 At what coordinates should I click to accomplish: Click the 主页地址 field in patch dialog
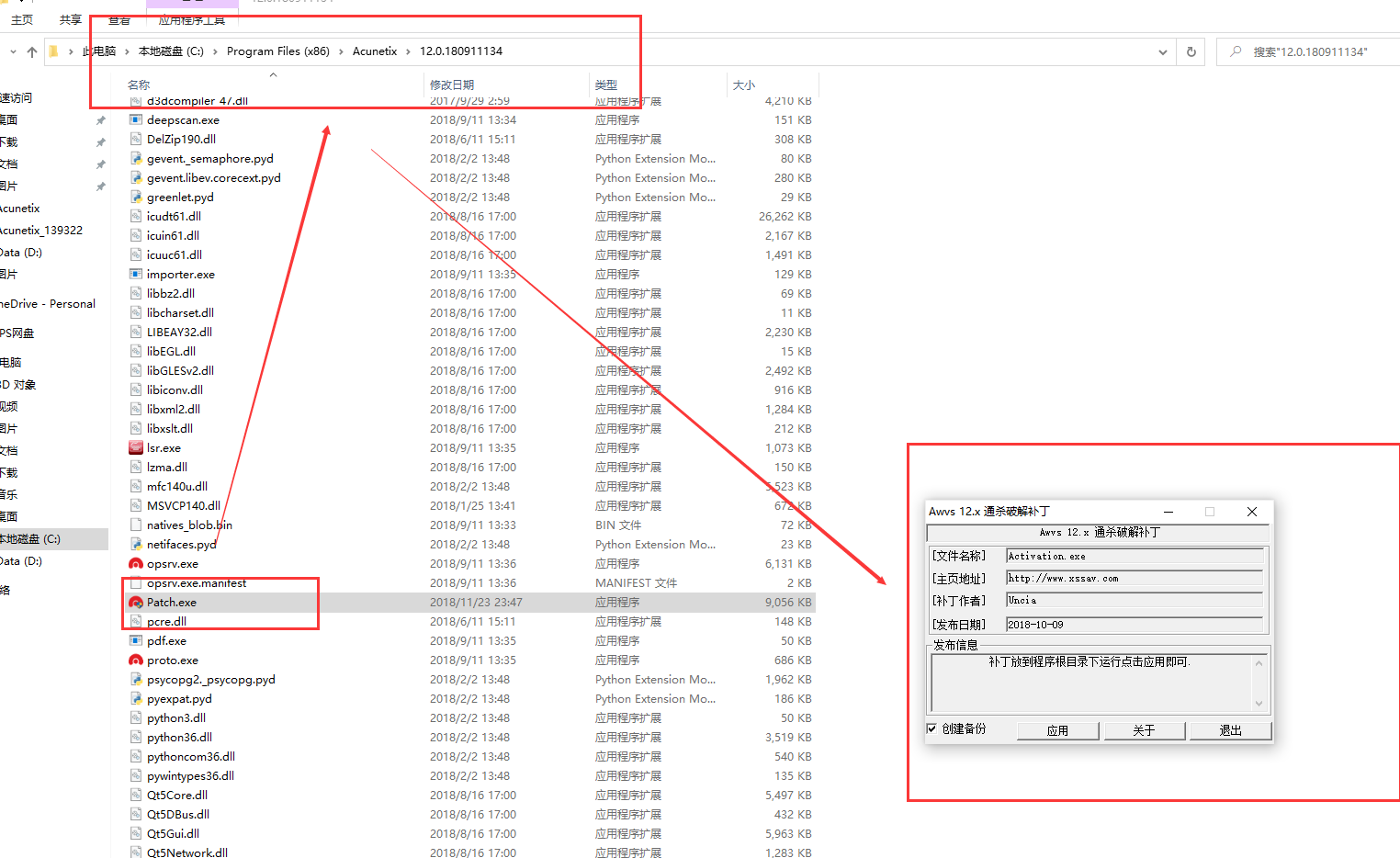[x=1135, y=578]
